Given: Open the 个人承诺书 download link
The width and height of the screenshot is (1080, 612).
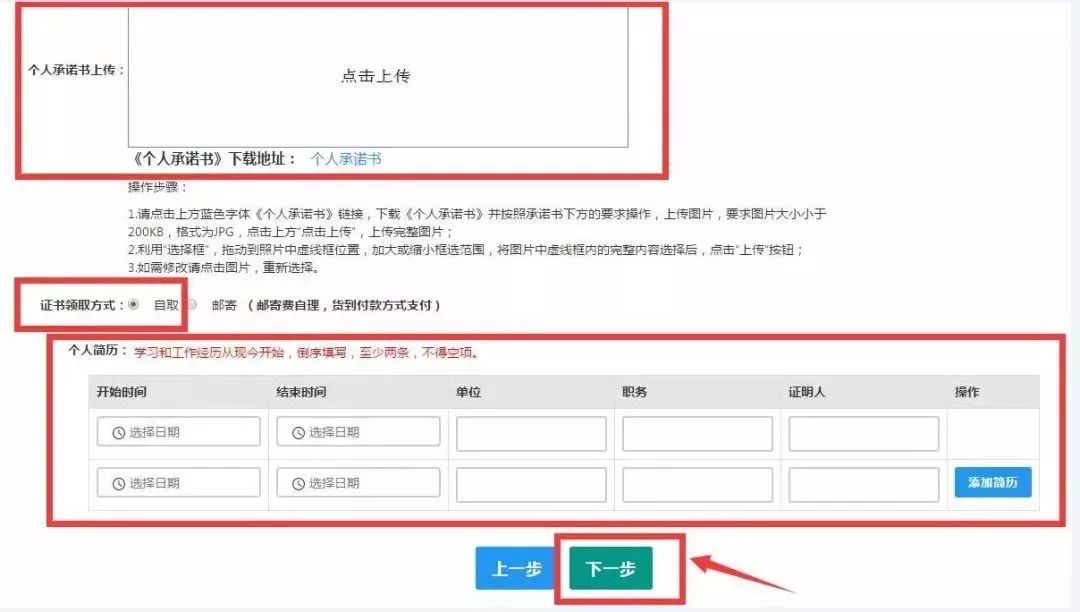Looking at the screenshot, I should click(346, 159).
